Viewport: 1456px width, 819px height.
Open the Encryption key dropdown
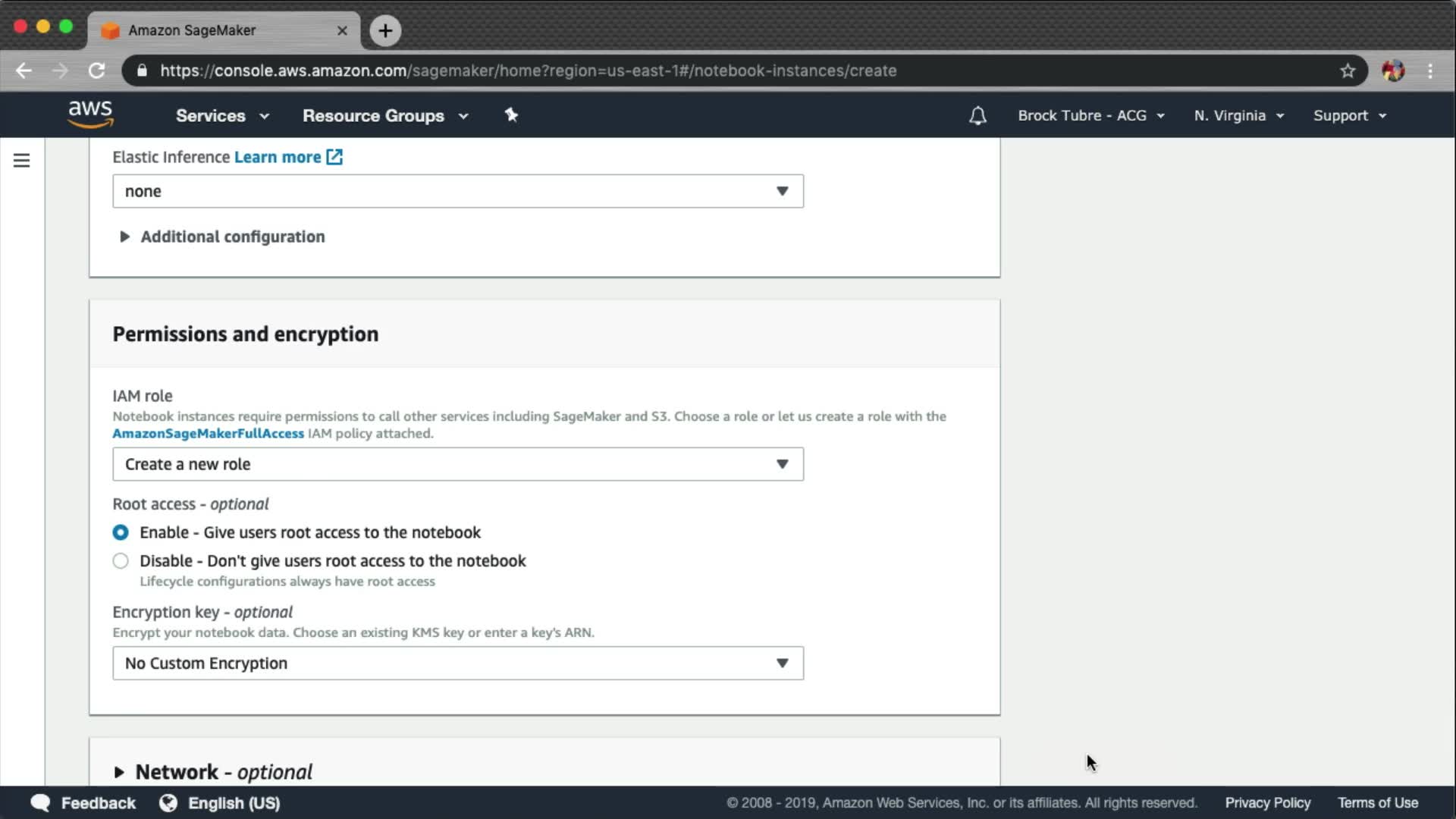[457, 664]
